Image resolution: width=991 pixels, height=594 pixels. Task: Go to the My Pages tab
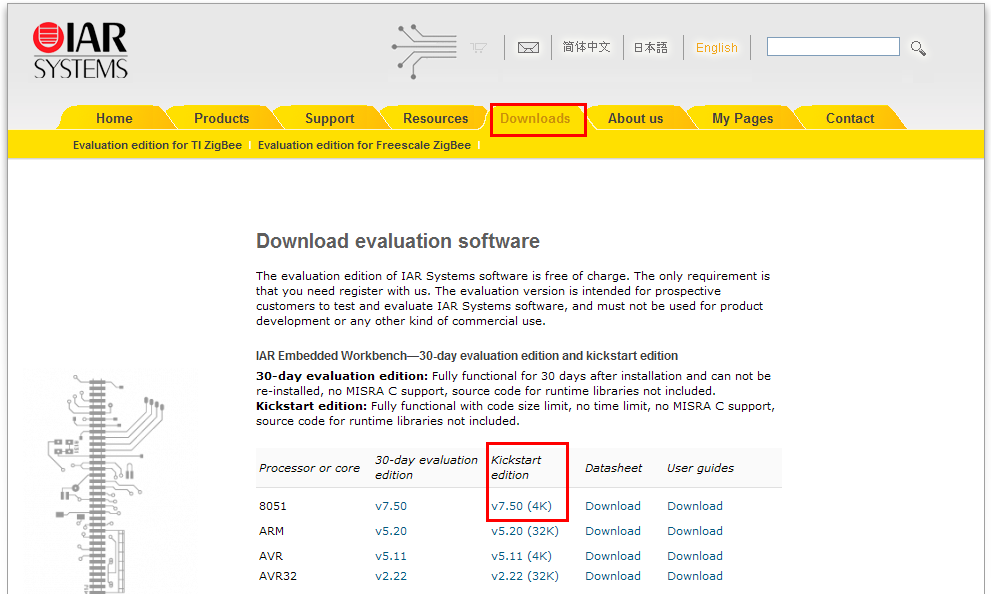743,118
